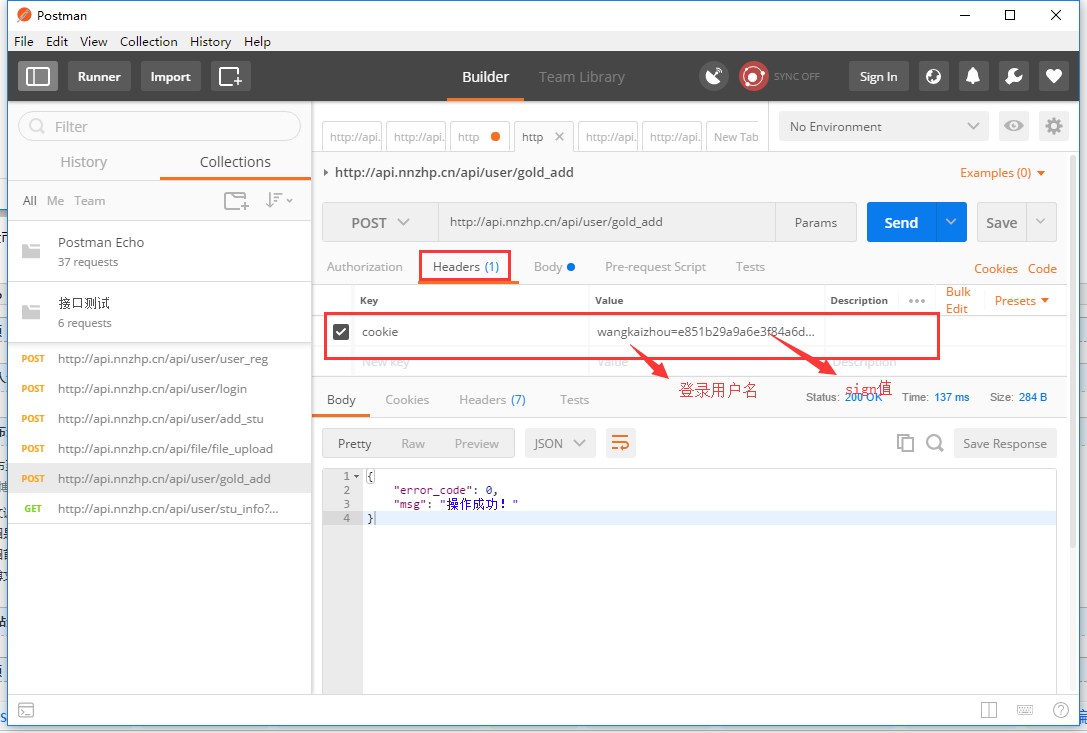Select the file_upload POST request
Image resolution: width=1087 pixels, height=733 pixels.
pyautogui.click(x=159, y=449)
